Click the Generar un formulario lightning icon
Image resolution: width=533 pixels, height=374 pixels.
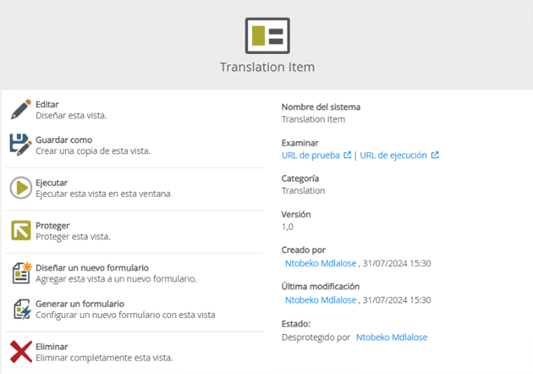pos(22,309)
